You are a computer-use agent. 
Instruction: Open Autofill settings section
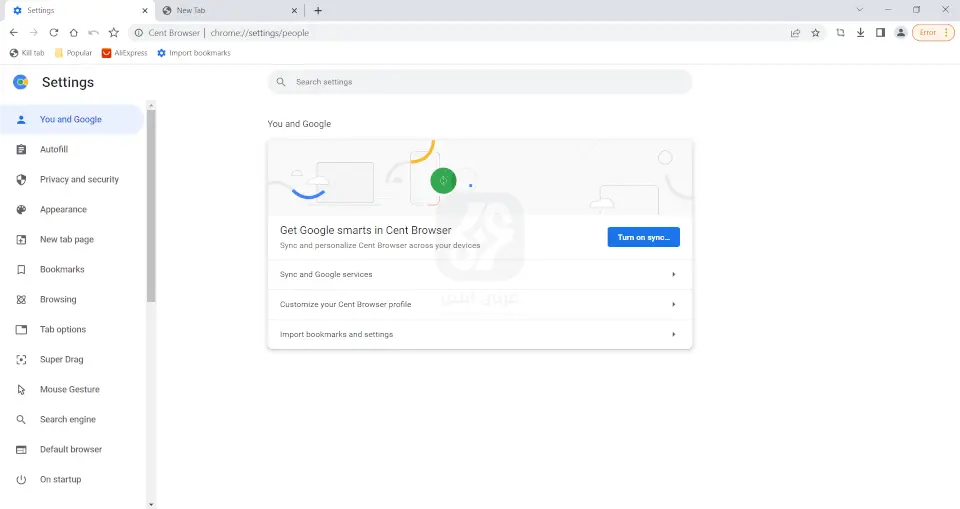pyautogui.click(x=72, y=149)
